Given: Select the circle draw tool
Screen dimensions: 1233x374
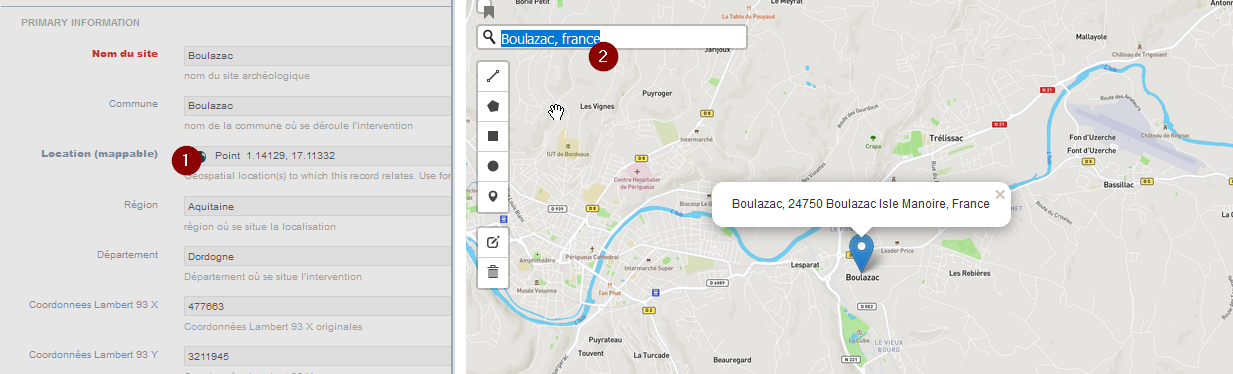Looking at the screenshot, I should [x=493, y=165].
